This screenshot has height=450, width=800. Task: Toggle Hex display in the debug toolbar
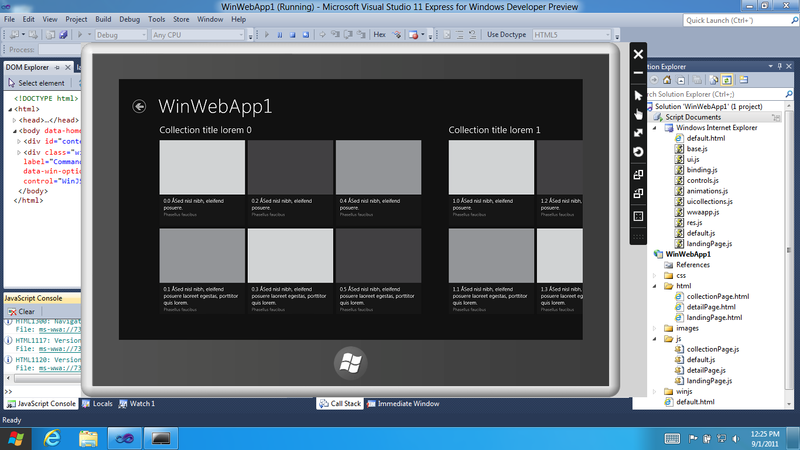[379, 34]
